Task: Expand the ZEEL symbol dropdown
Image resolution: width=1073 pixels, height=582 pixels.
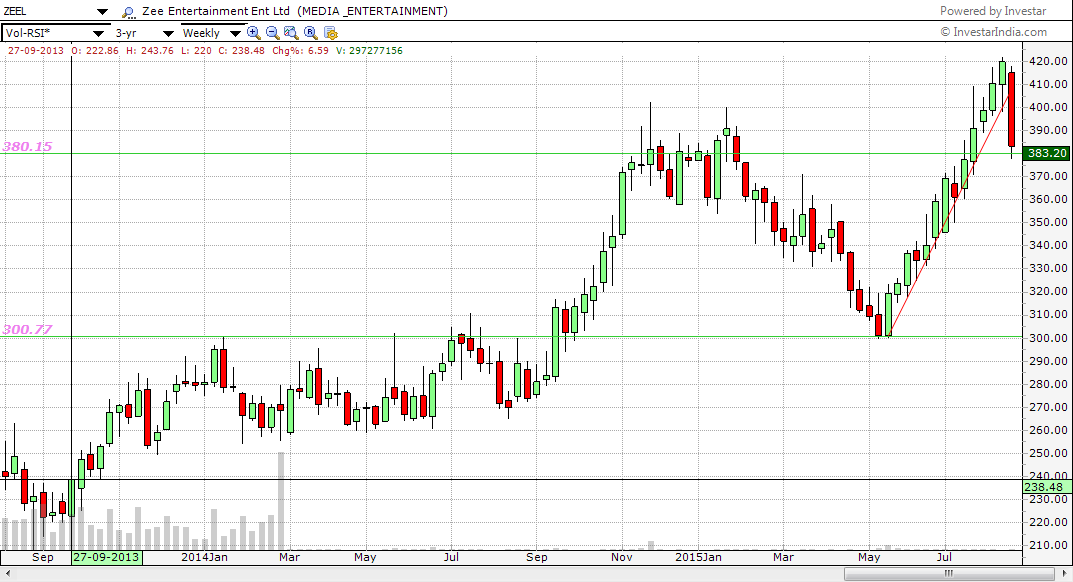Action: tap(102, 12)
